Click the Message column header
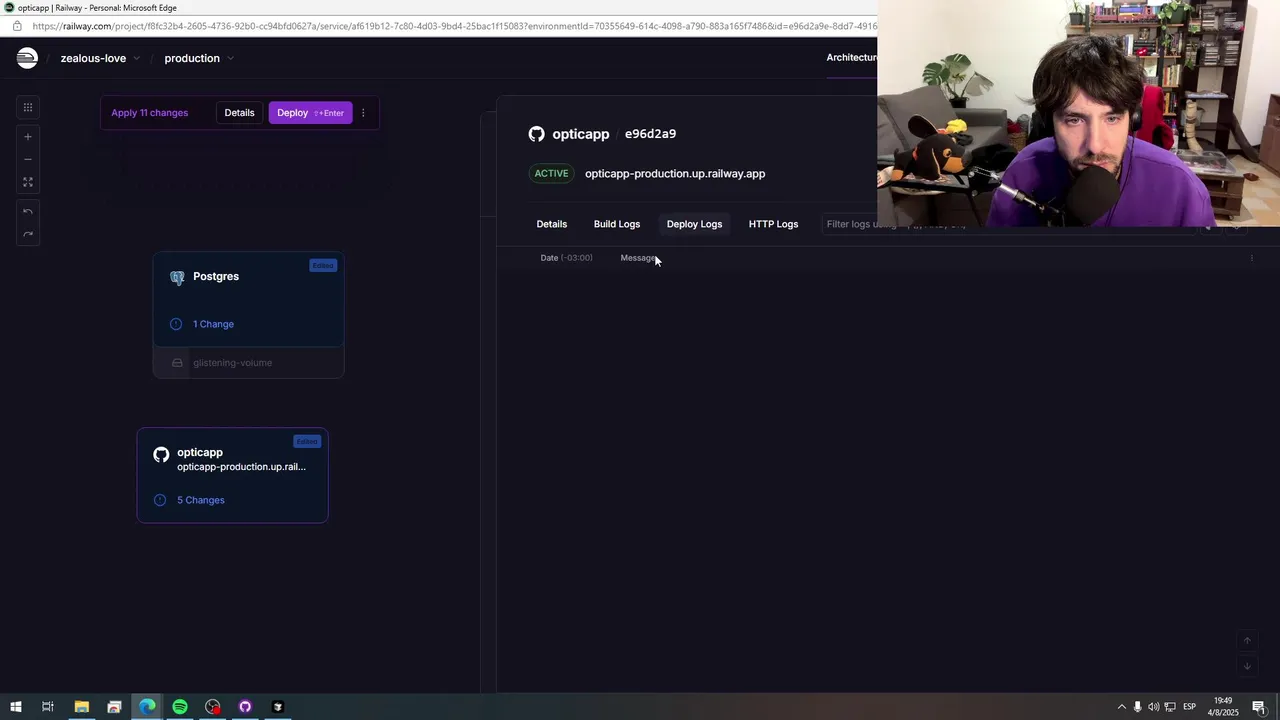The height and width of the screenshot is (720, 1280). (638, 258)
